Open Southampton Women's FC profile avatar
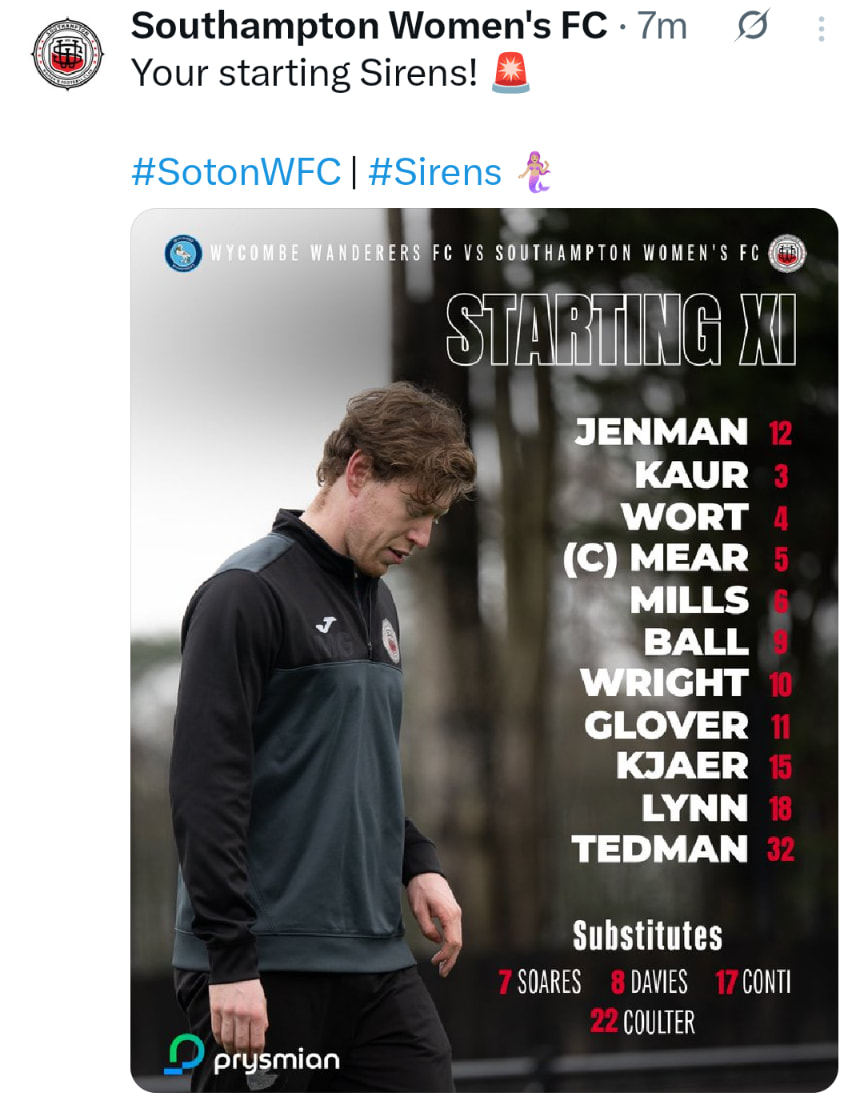 [66, 55]
